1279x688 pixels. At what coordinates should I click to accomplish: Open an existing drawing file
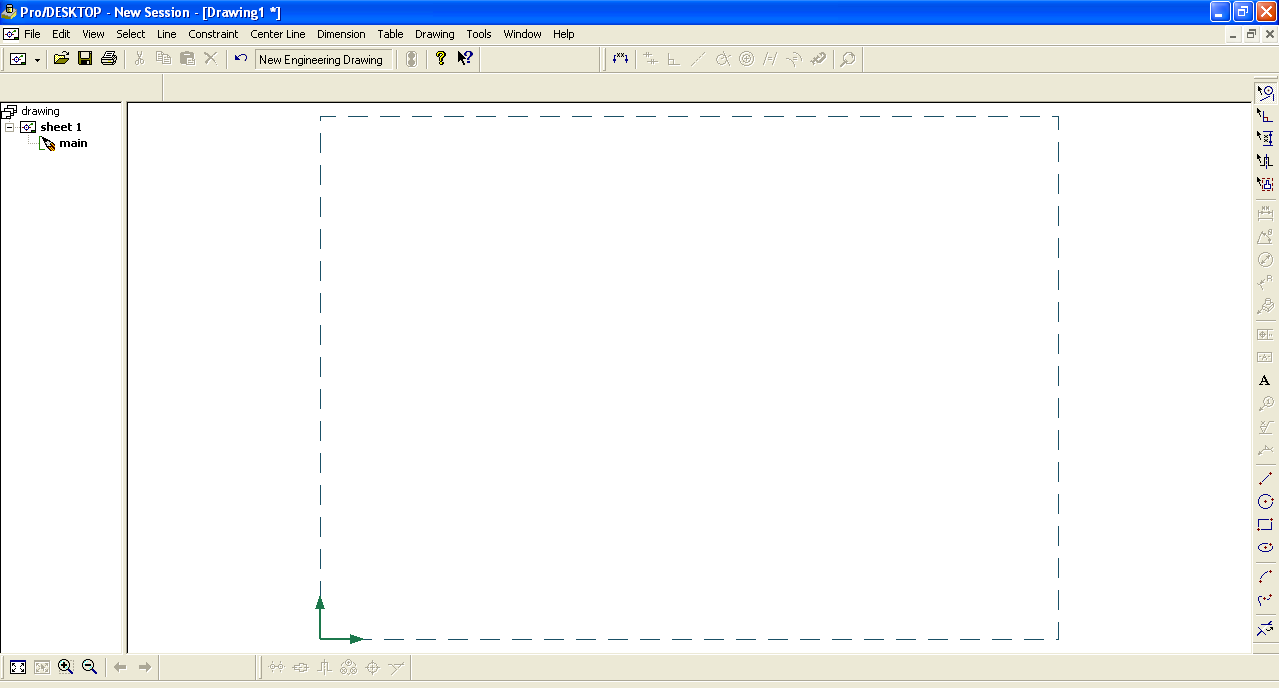(x=62, y=58)
